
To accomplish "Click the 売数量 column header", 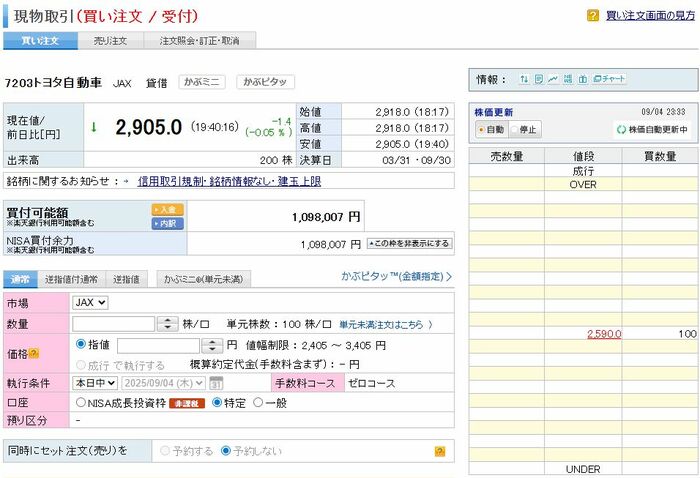I will (x=507, y=157).
